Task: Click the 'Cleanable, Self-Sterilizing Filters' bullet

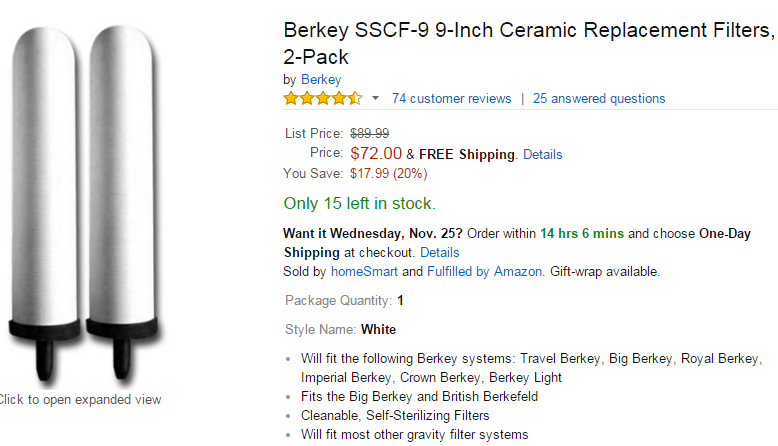Action: [x=395, y=415]
